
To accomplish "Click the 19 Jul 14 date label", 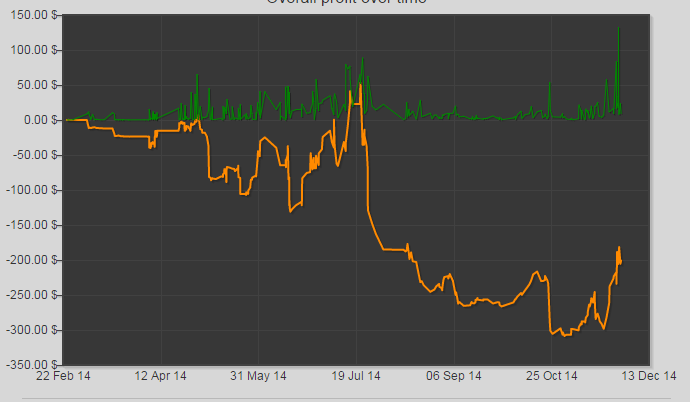I will click(x=356, y=376).
